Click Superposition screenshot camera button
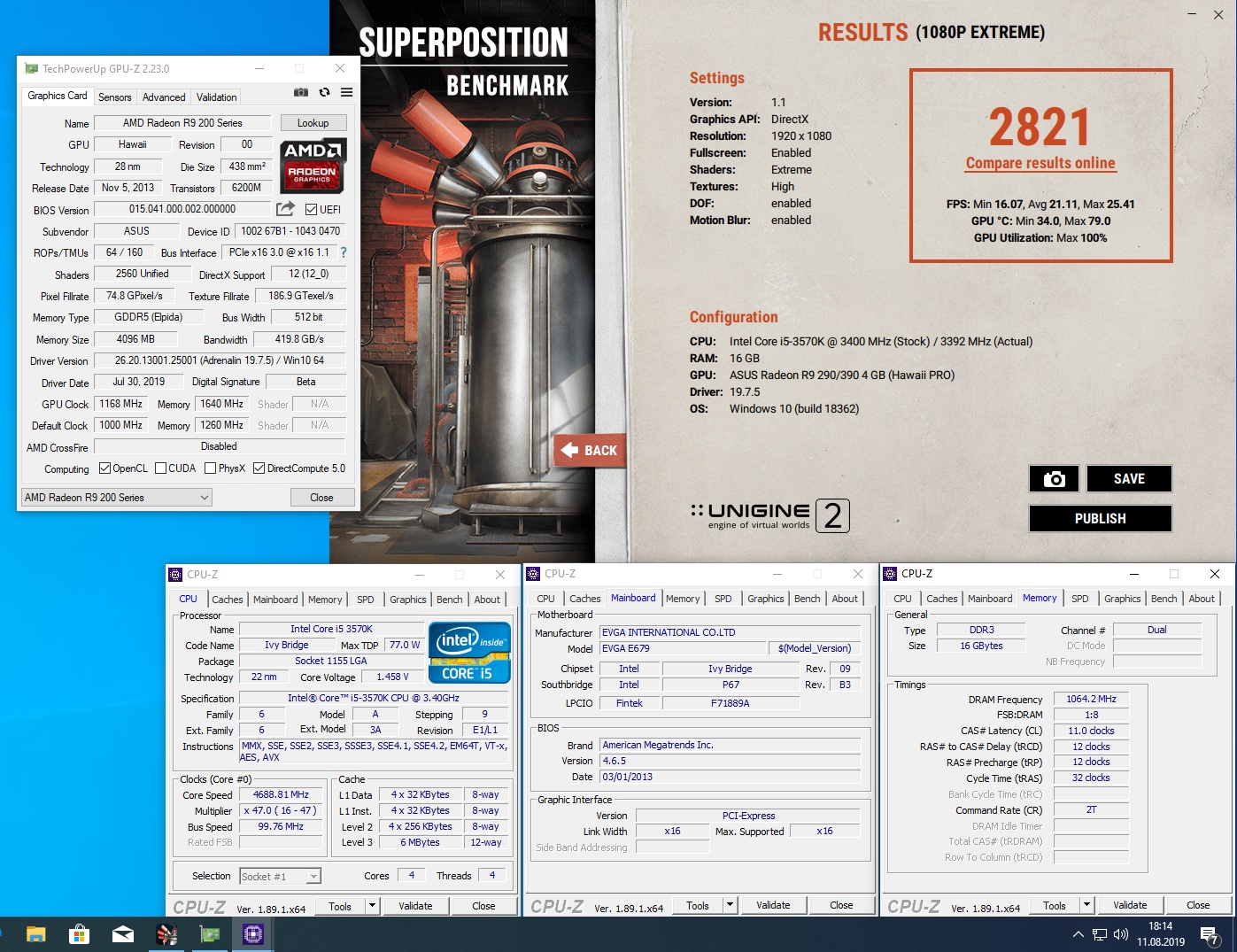1237x952 pixels. [1054, 479]
